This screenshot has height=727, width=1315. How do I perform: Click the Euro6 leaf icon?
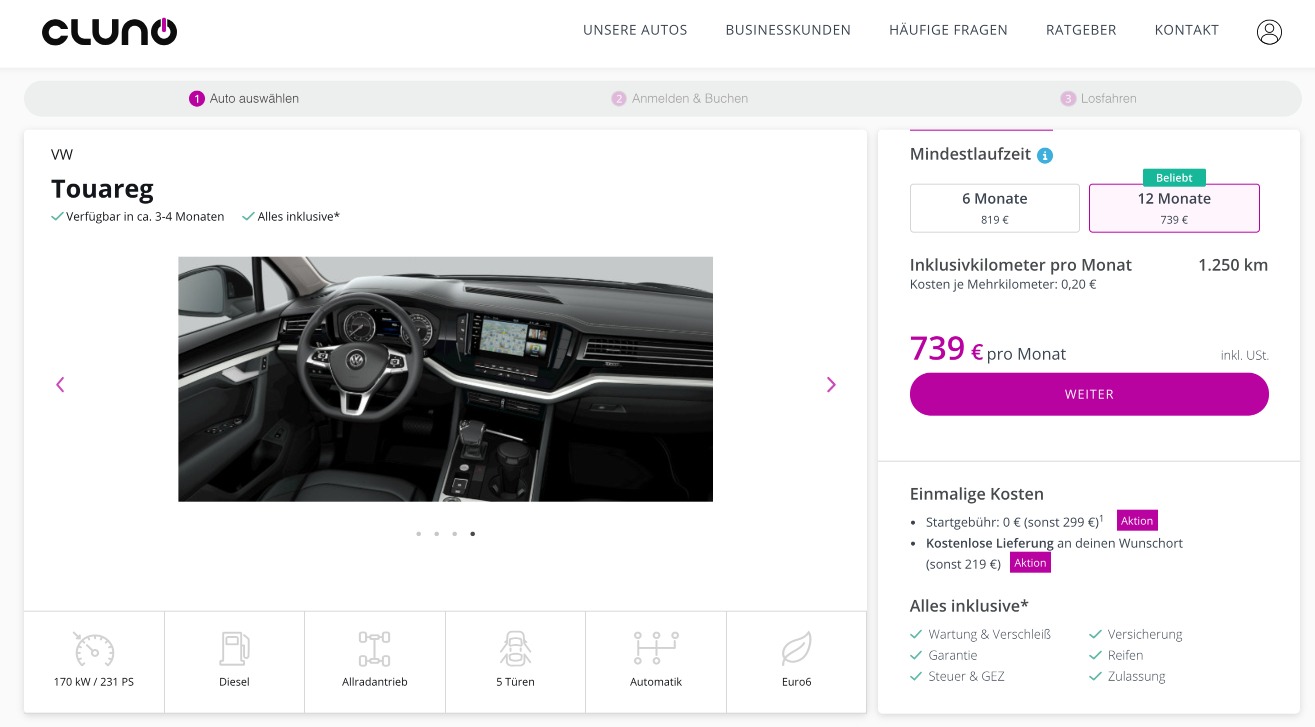click(796, 649)
